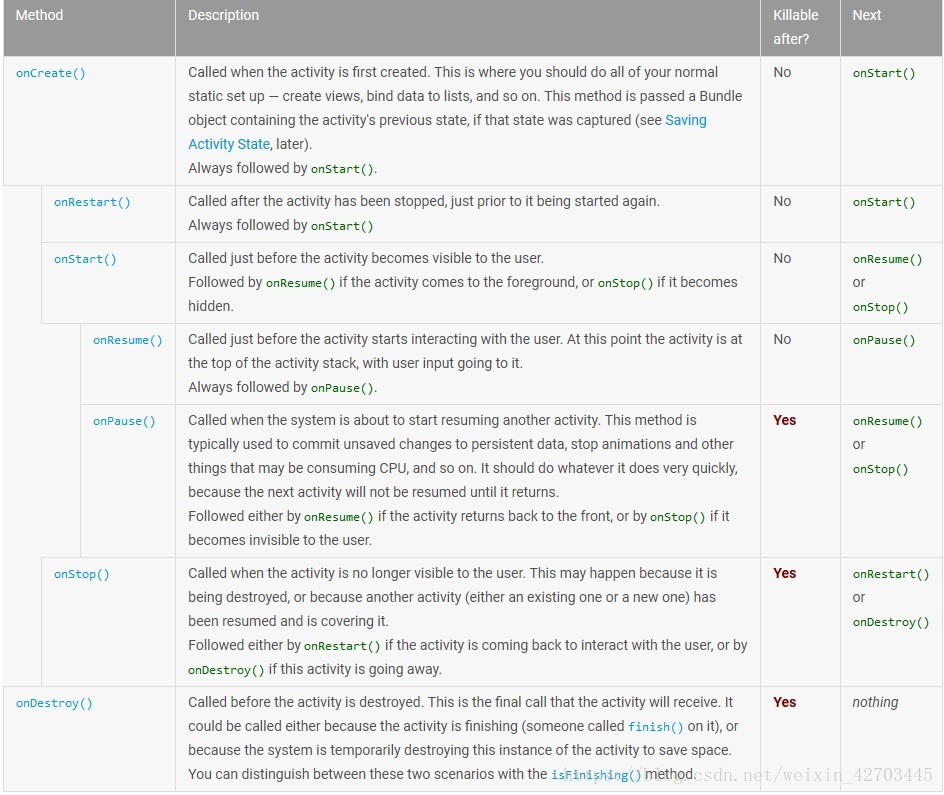Screen dimensions: 944x795
Task: Click 'nothing' in the onDestroy() row
Action: click(x=875, y=702)
